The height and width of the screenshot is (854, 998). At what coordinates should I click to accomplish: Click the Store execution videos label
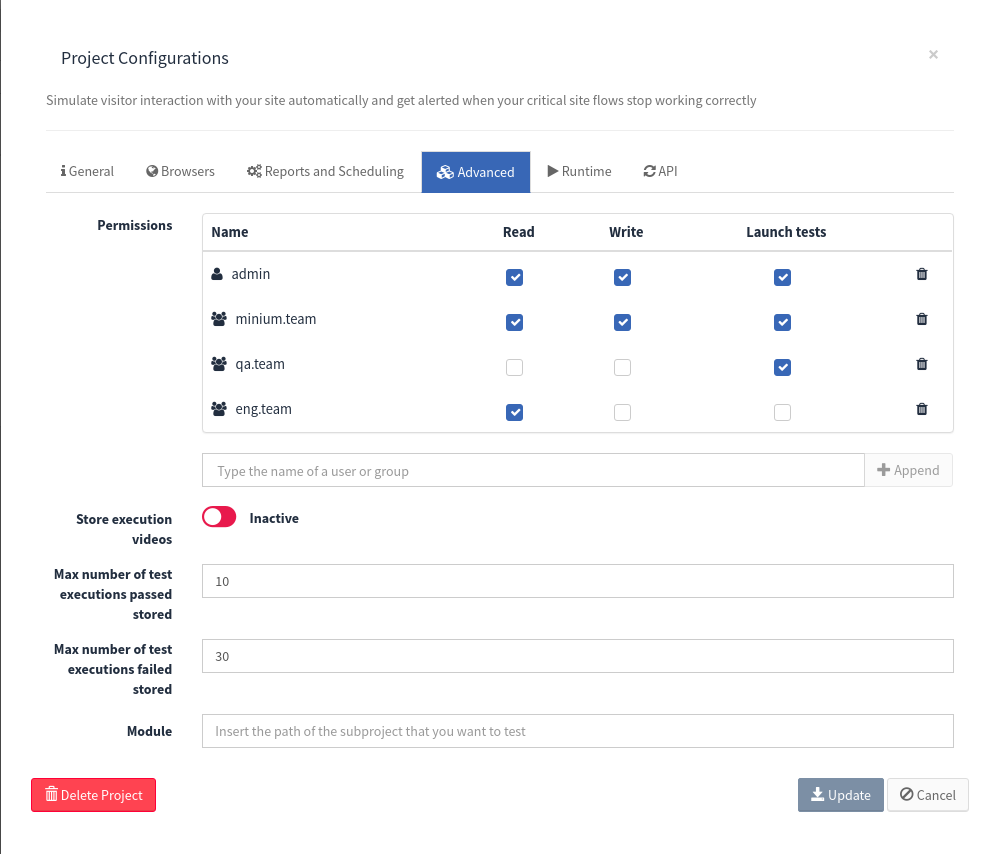point(124,529)
